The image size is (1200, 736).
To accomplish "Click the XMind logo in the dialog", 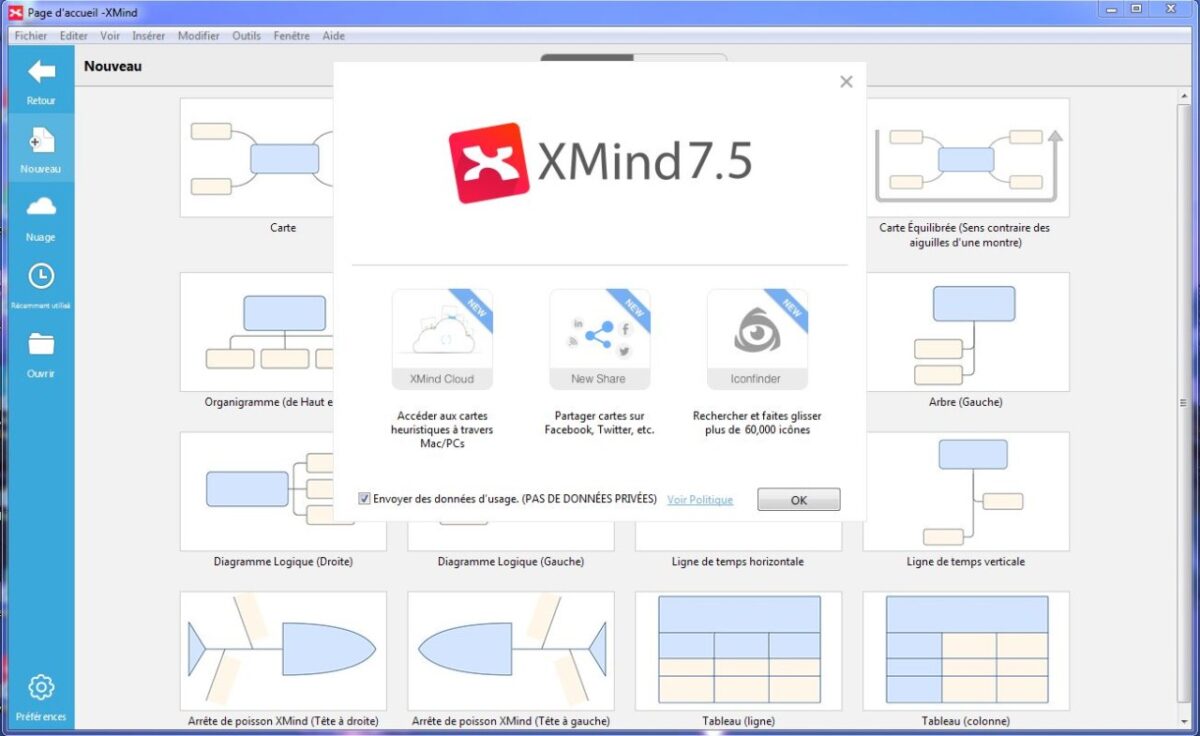I will (x=487, y=159).
